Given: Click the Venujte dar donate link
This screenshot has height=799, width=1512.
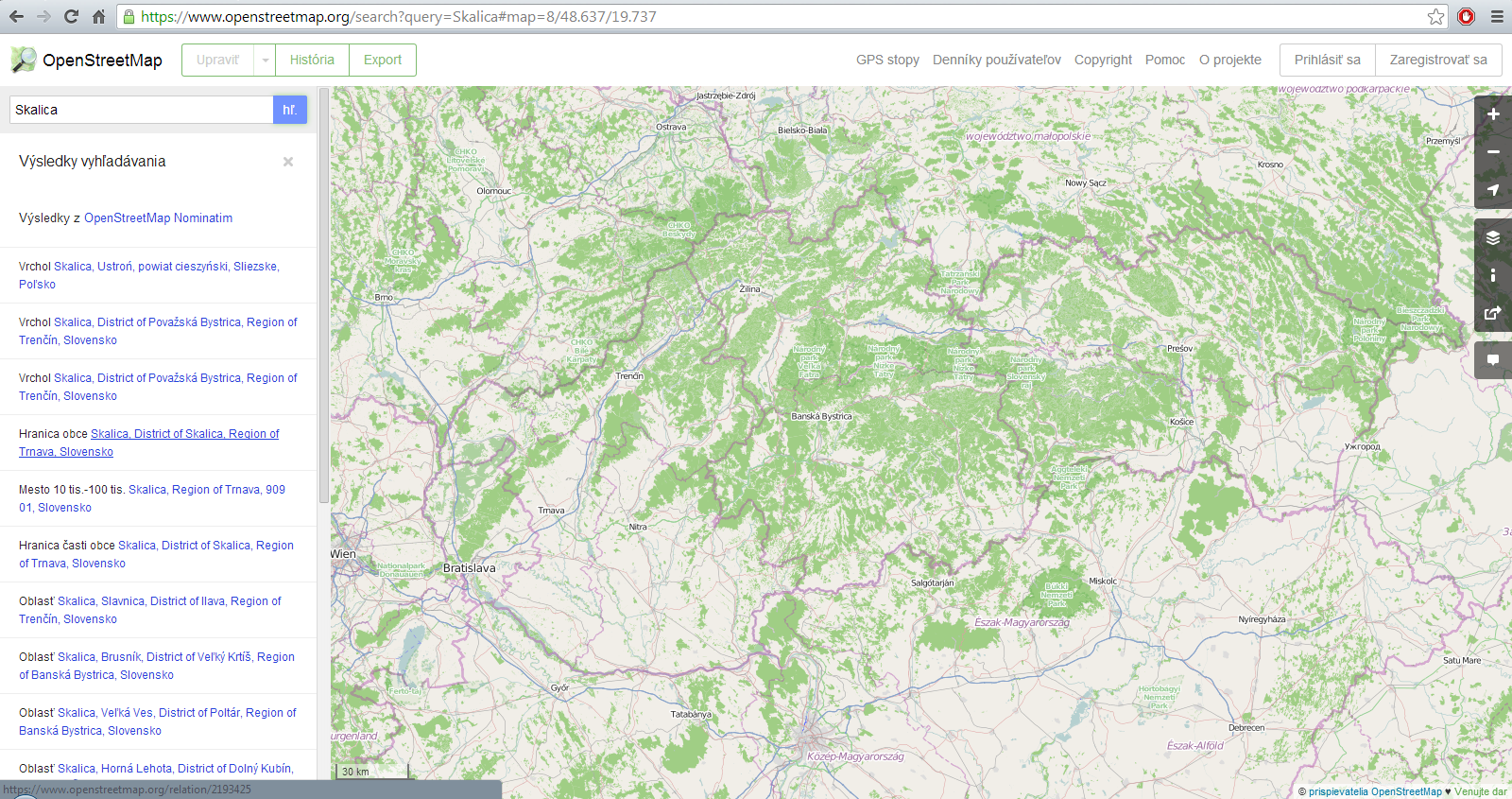Looking at the screenshot, I should pos(1481,791).
